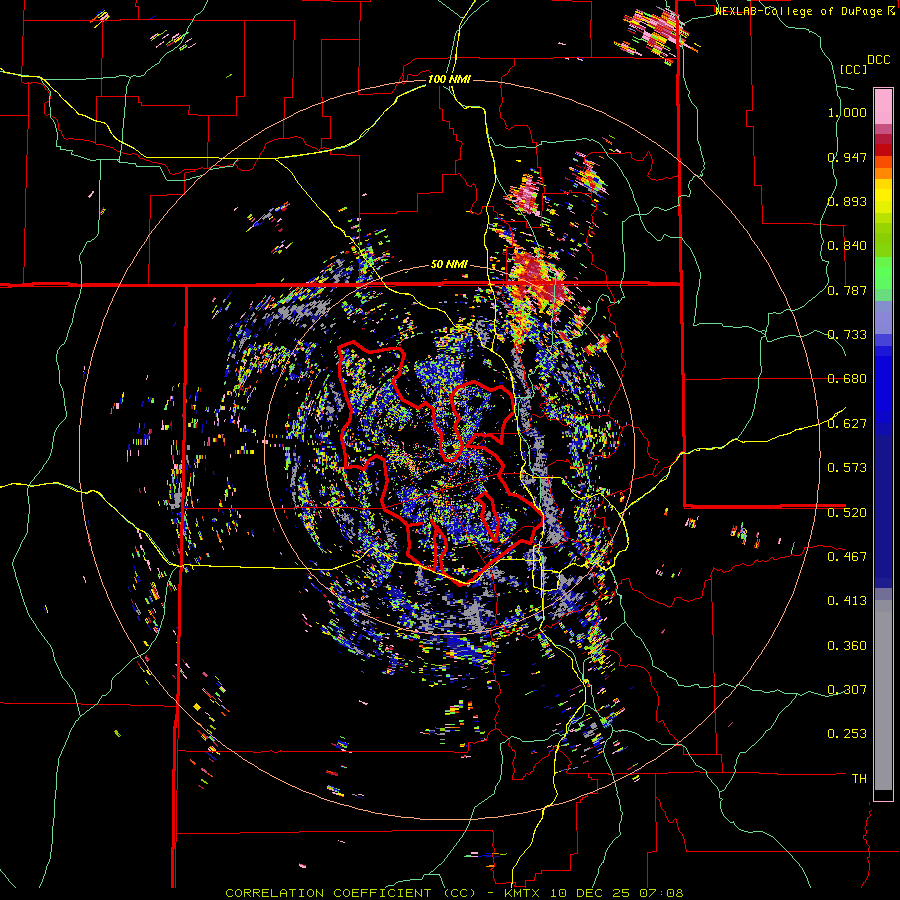The width and height of the screenshot is (900, 900).
Task: Click the 100 NMI range ring label
Action: pyautogui.click(x=449, y=79)
